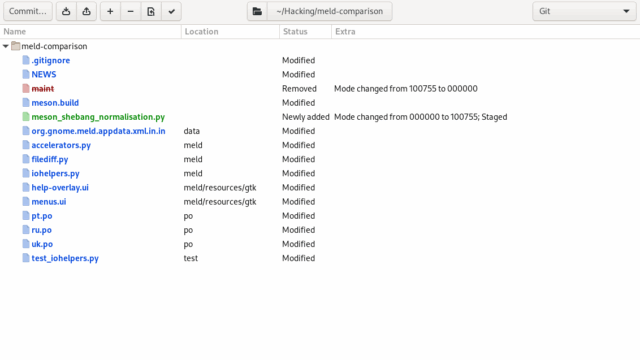This screenshot has width=640, height=360.
Task: Click 'Mode changed from 100755 to 000000' text
Action: tap(406, 89)
